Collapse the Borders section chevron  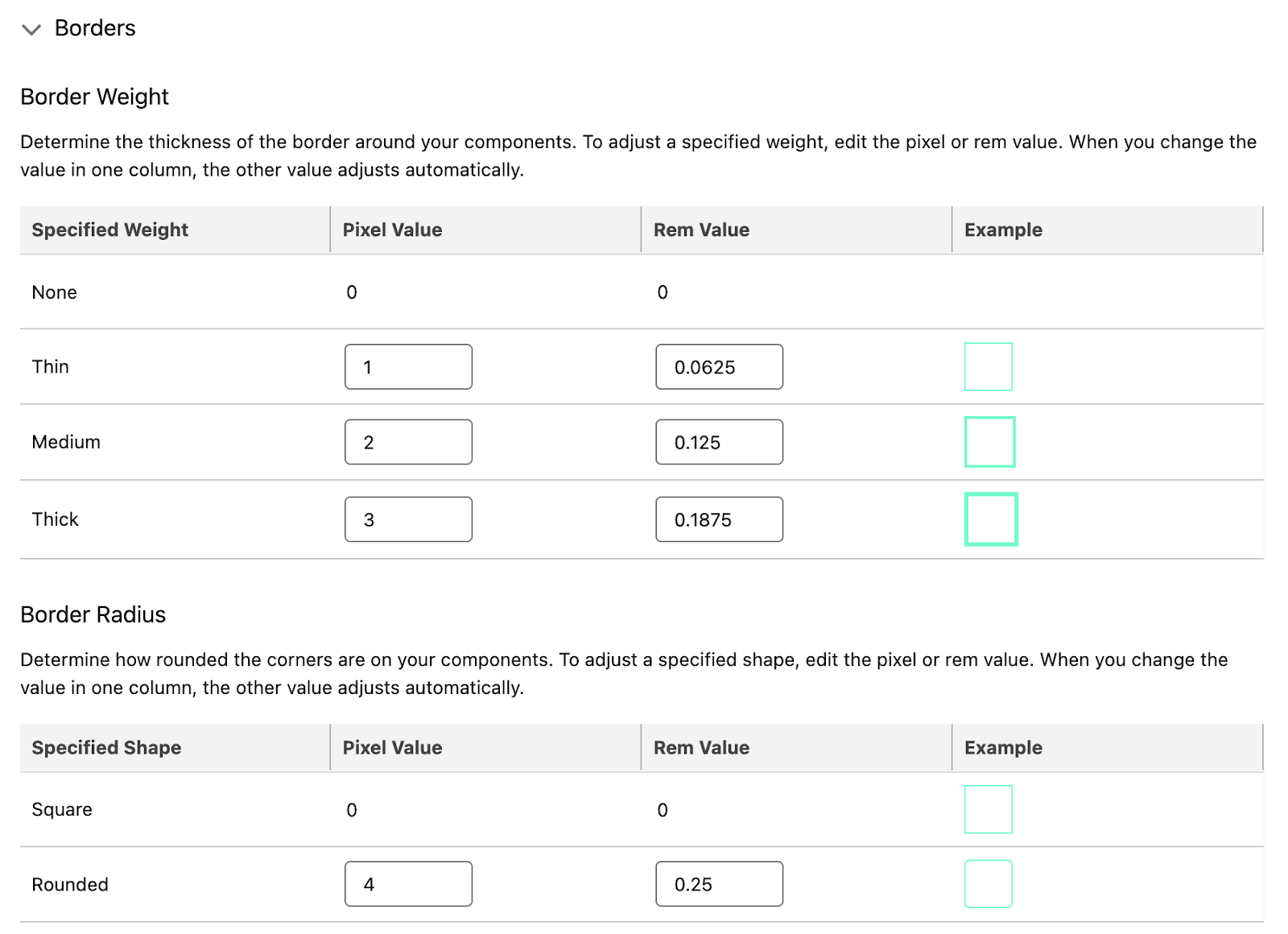(31, 30)
